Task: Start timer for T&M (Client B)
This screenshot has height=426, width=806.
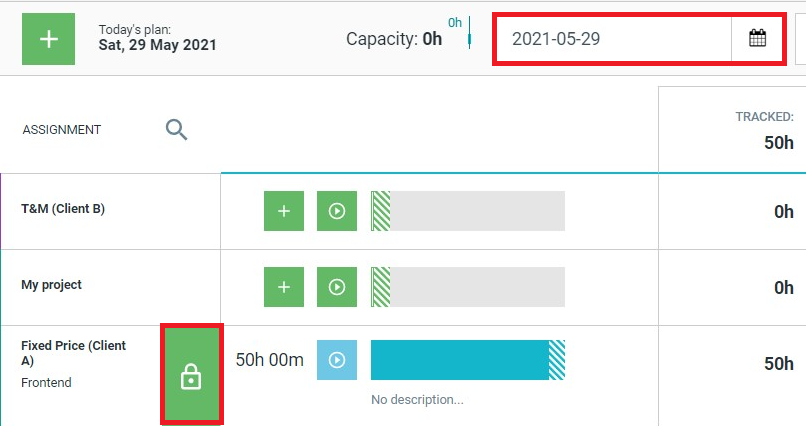Action: coord(337,211)
